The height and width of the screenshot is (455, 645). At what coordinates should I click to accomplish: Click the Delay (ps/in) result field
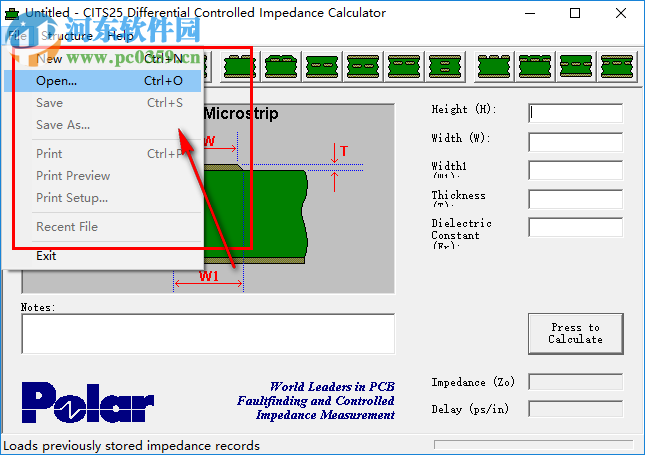pos(575,409)
